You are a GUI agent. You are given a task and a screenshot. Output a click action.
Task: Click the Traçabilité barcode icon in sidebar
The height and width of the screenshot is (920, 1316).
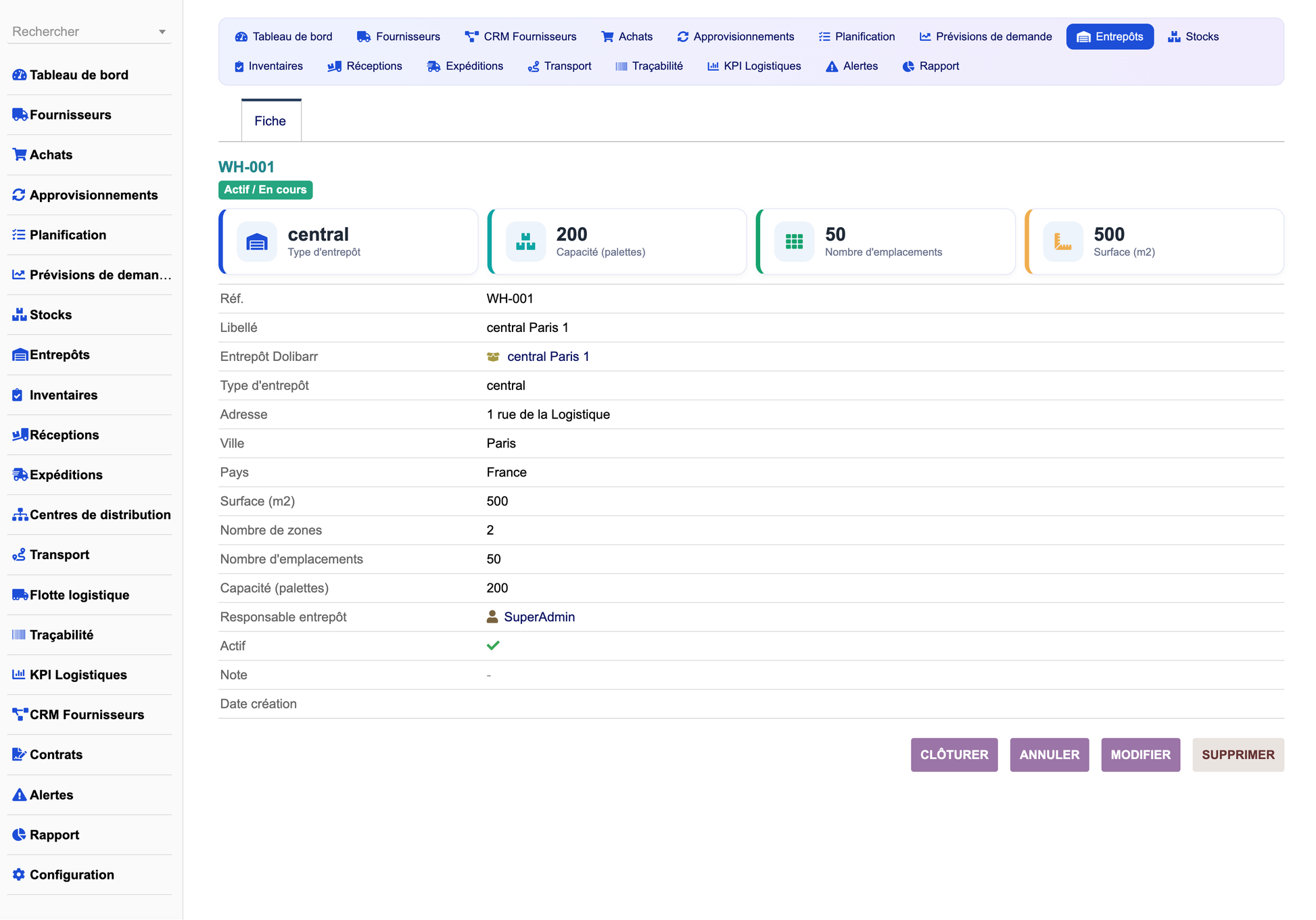click(19, 635)
